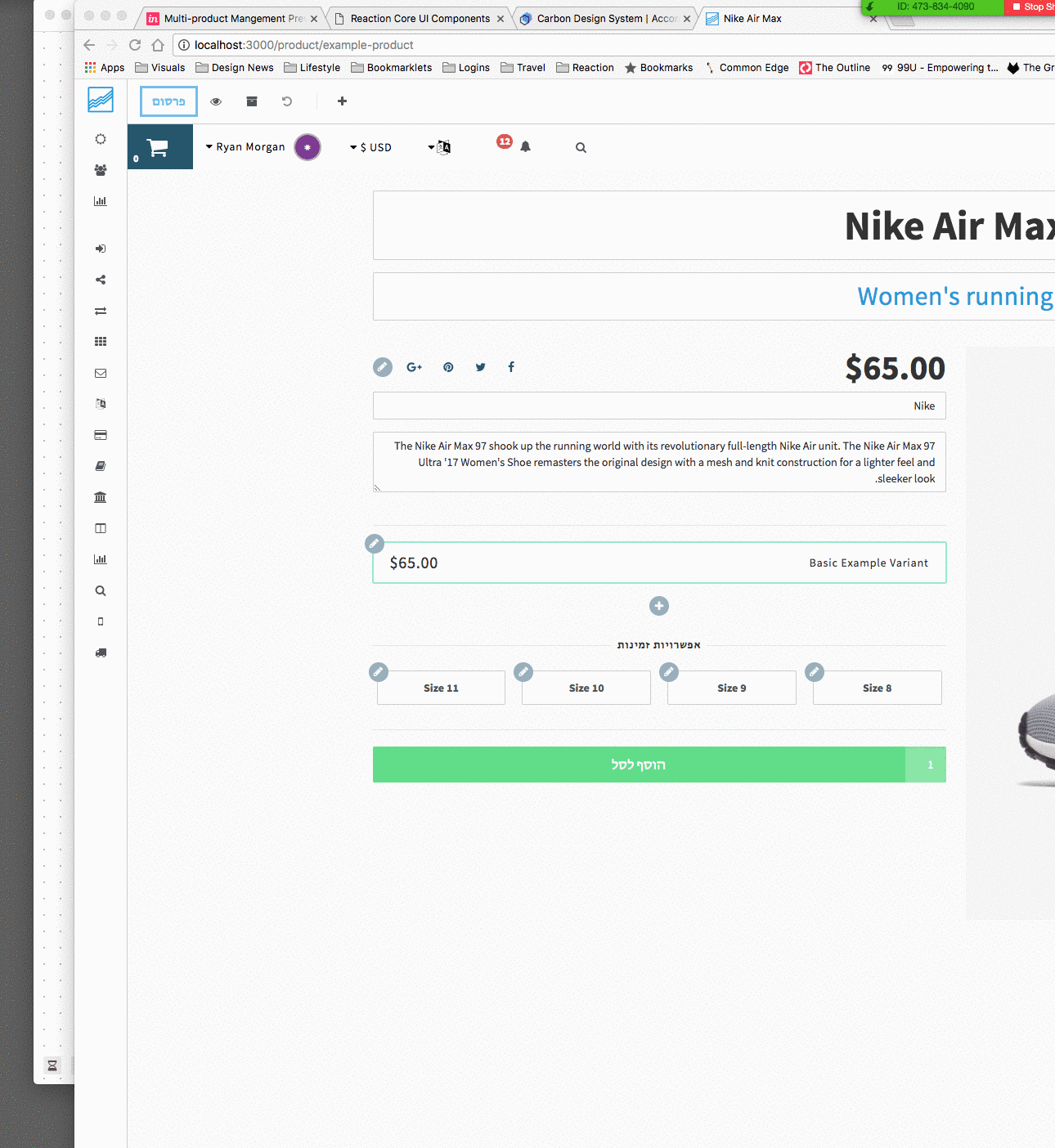The width and height of the screenshot is (1055, 1148).
Task: Click the publish button in the toolbar
Action: (168, 101)
